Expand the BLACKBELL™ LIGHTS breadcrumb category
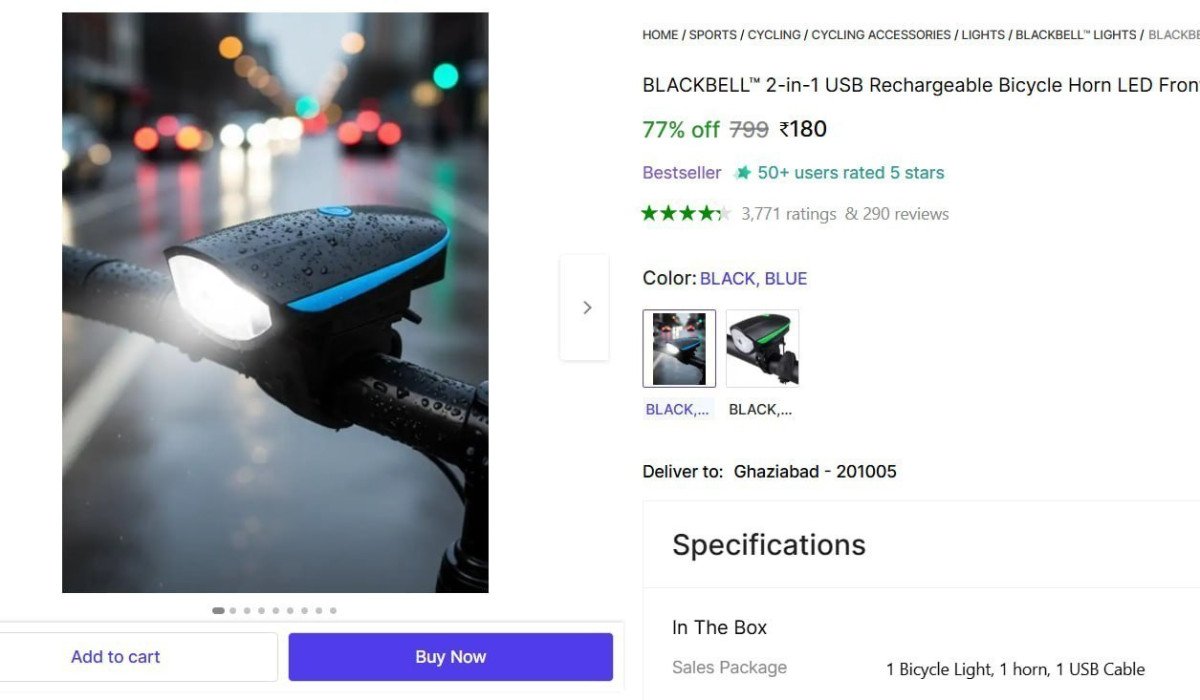This screenshot has width=1200, height=700. click(1075, 34)
